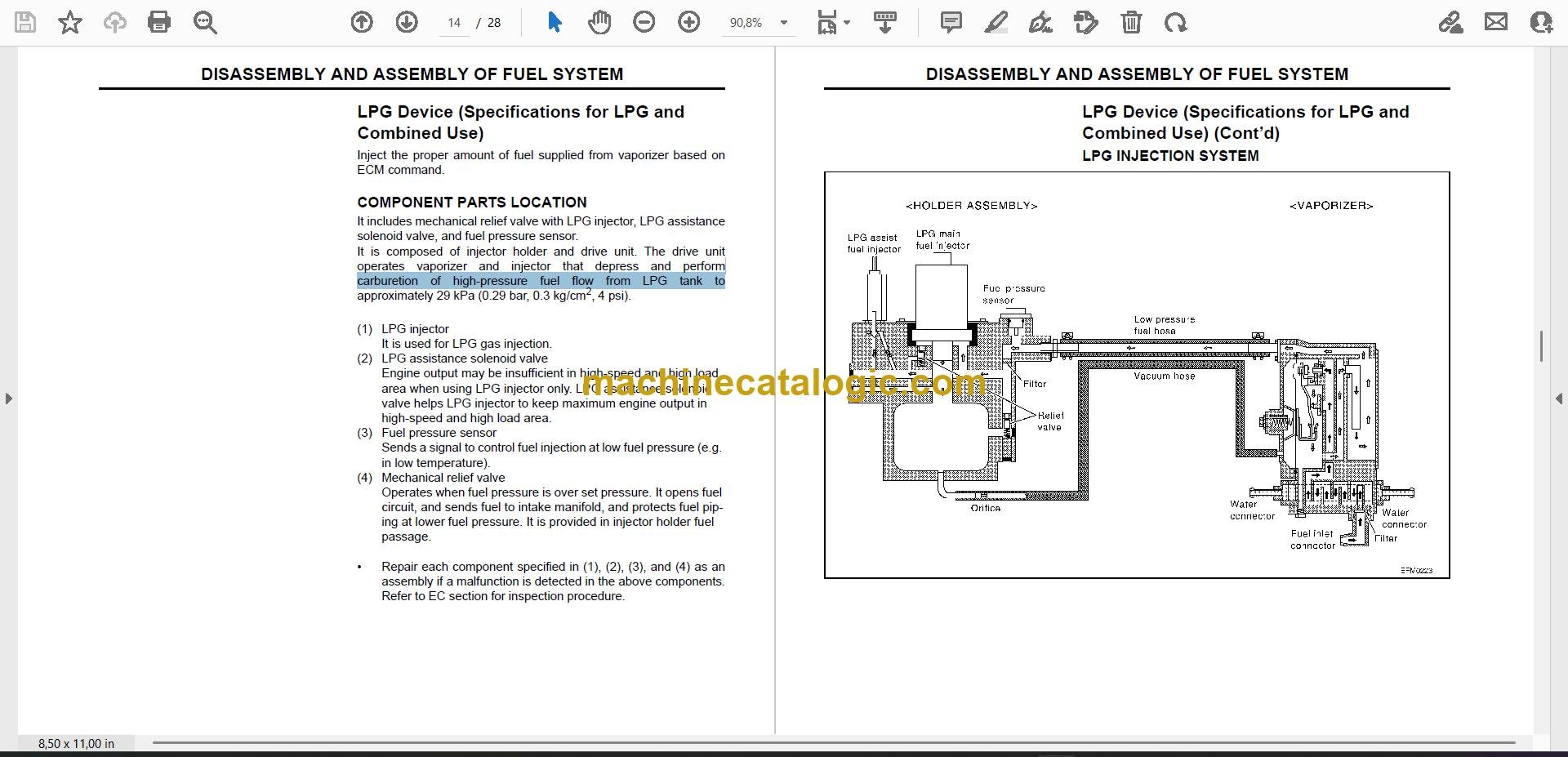Expand the right tools pane
This screenshot has height=757, width=1568.
[x=1559, y=399]
